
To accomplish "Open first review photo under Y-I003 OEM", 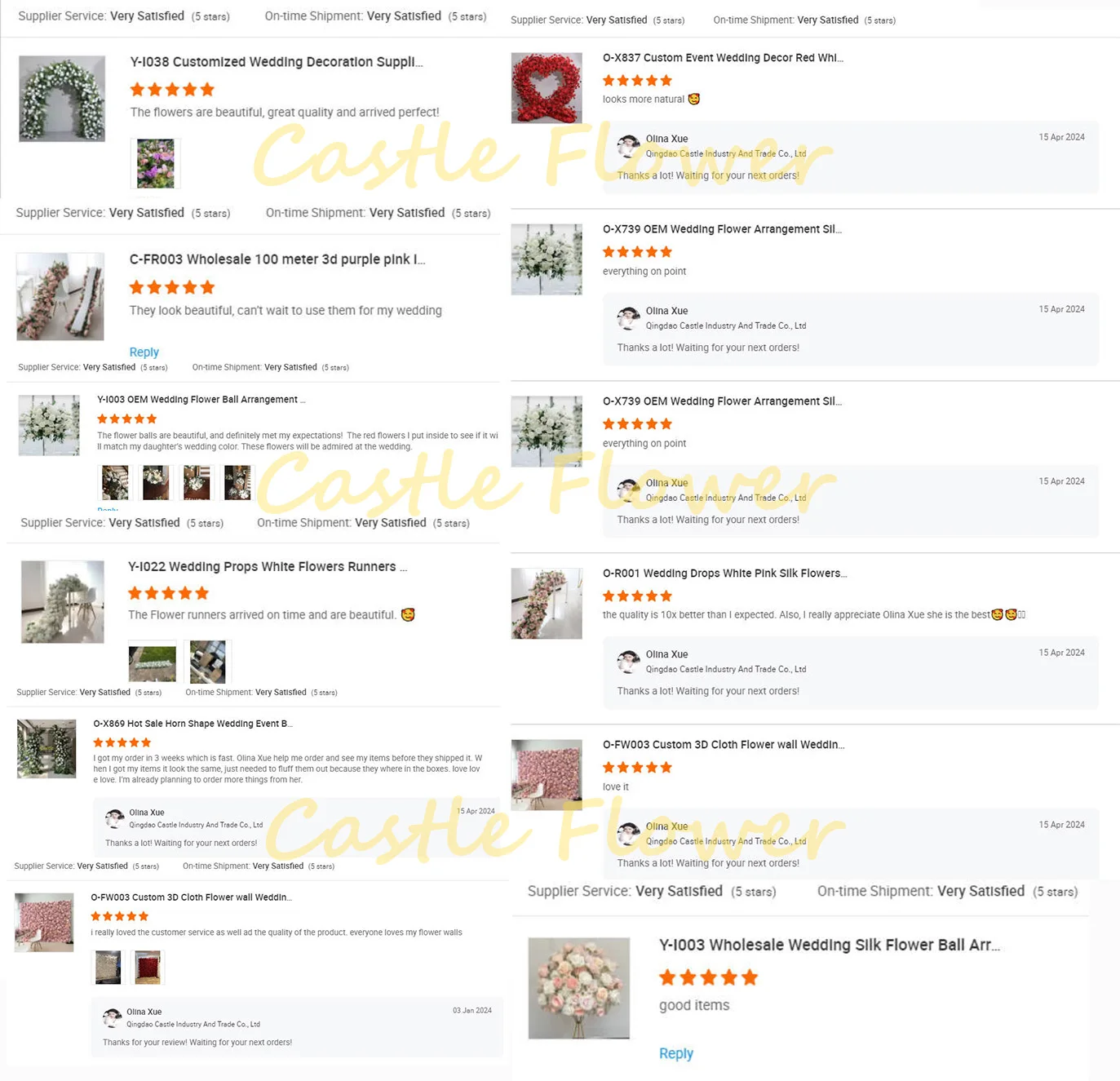I will 115,482.
